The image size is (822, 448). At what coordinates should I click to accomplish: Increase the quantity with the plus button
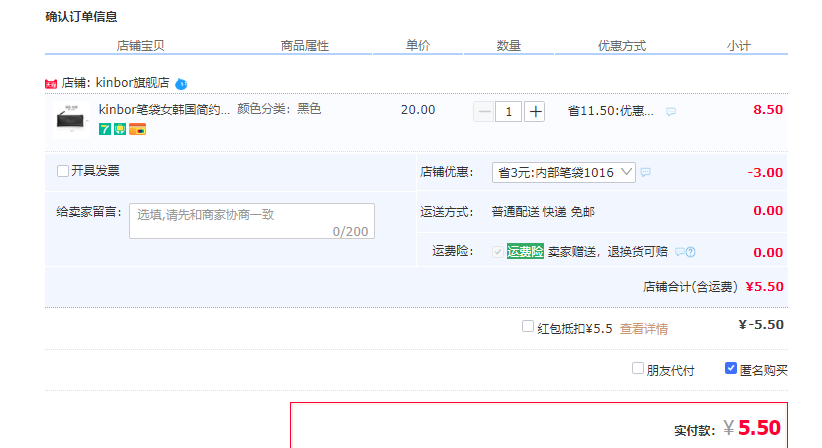(535, 112)
